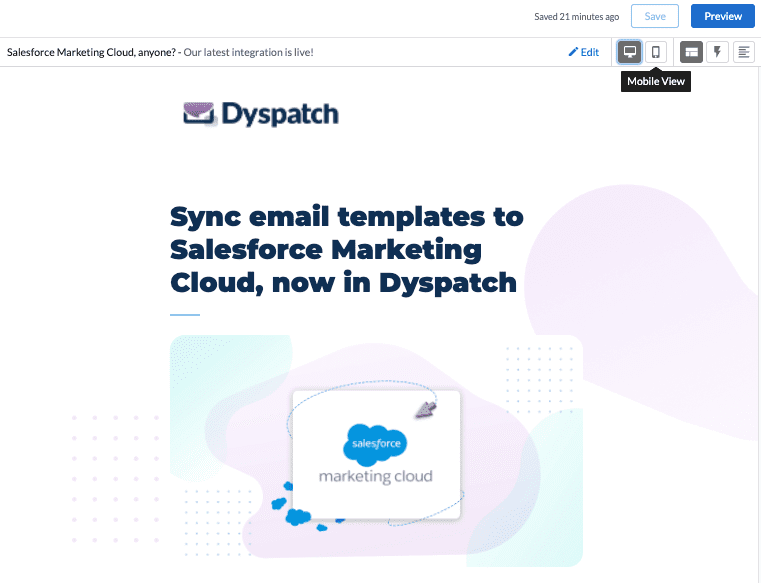Screen dimensions: 761x583
Task: Open the layout blocks panel icon
Action: click(691, 52)
